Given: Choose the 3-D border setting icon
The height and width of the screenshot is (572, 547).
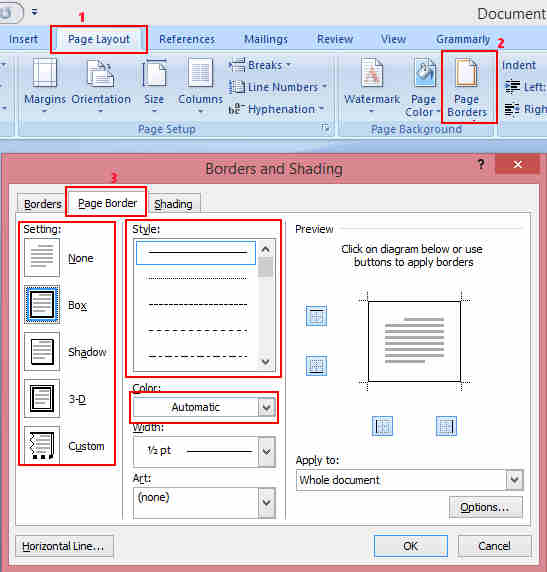Looking at the screenshot, I should click(x=42, y=399).
